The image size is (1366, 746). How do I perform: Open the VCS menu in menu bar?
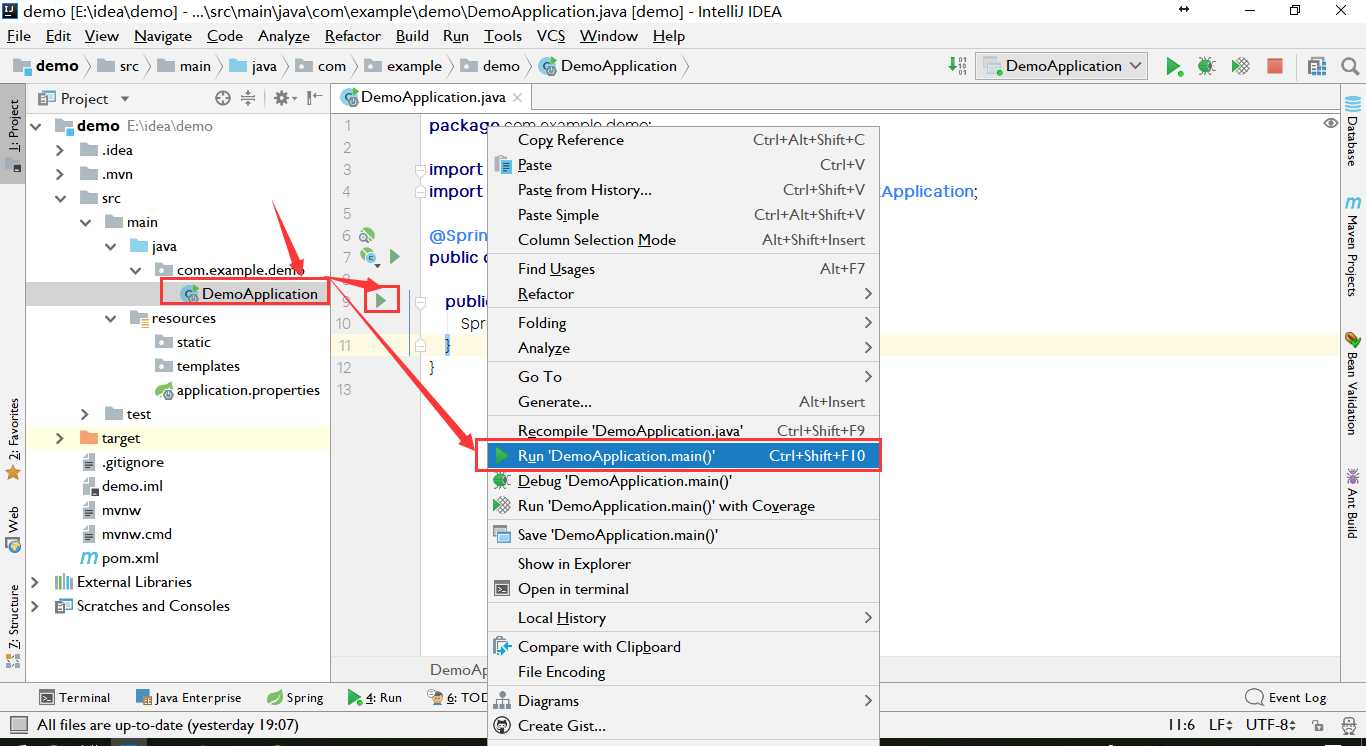point(551,36)
